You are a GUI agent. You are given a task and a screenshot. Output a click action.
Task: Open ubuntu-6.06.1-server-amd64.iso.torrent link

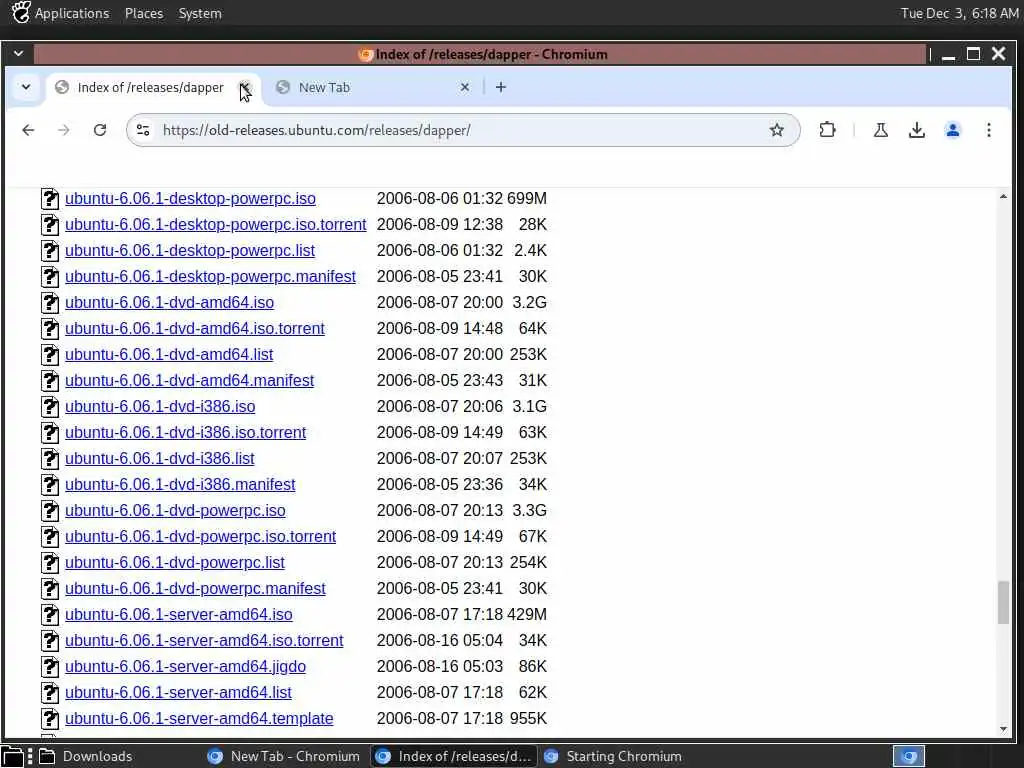click(204, 641)
